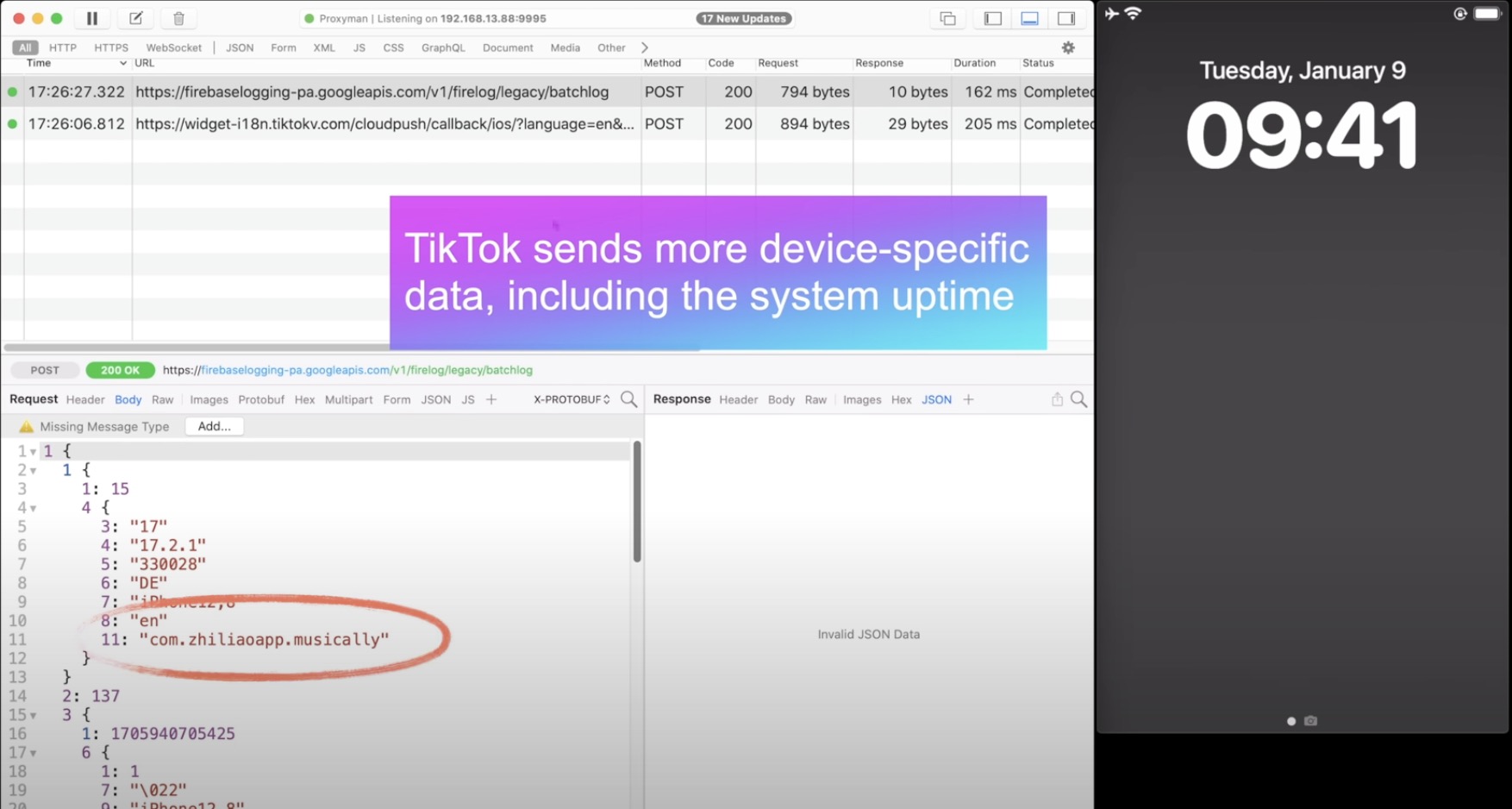1512x809 pixels.
Task: Open settings gear in filter bar
Action: click(1068, 47)
